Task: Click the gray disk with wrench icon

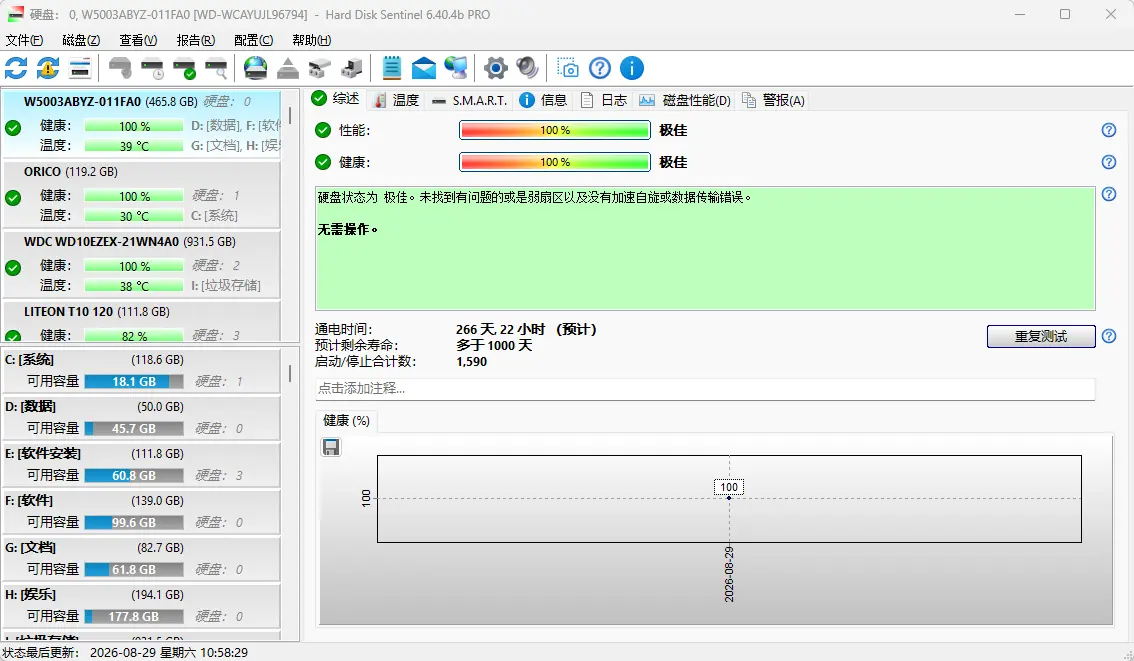Action: [x=120, y=69]
